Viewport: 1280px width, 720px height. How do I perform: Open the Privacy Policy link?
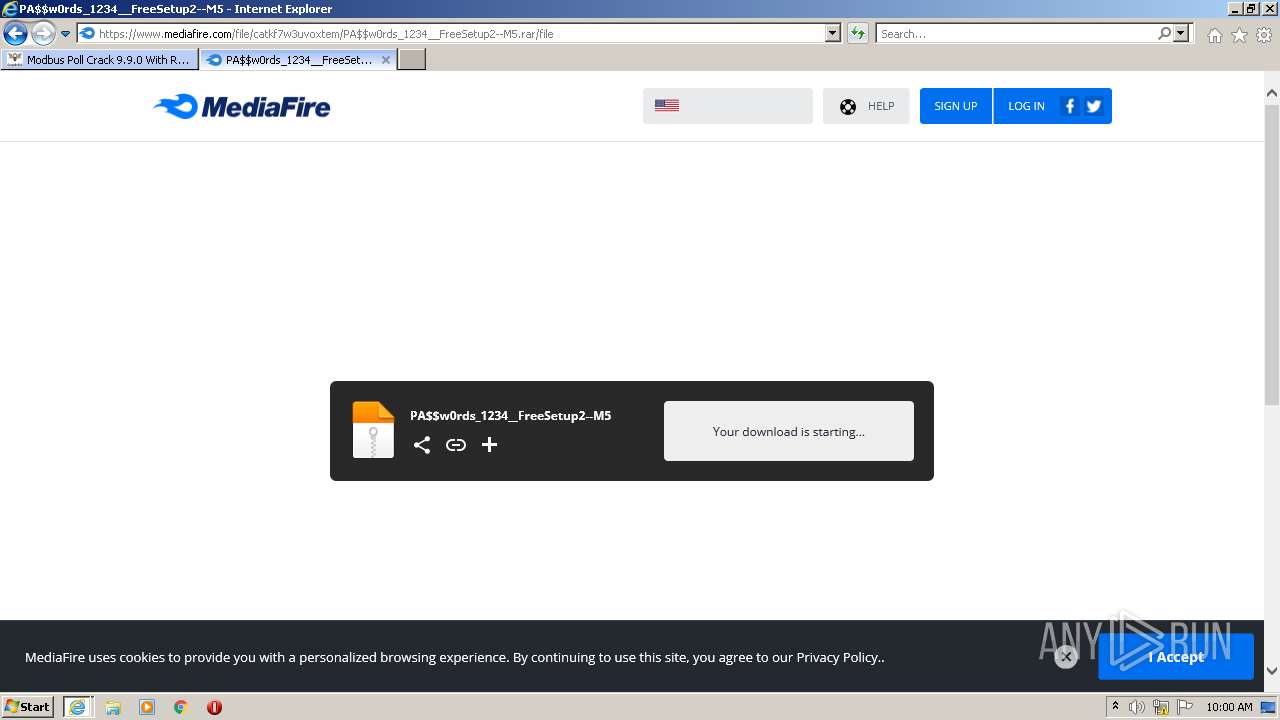point(837,657)
